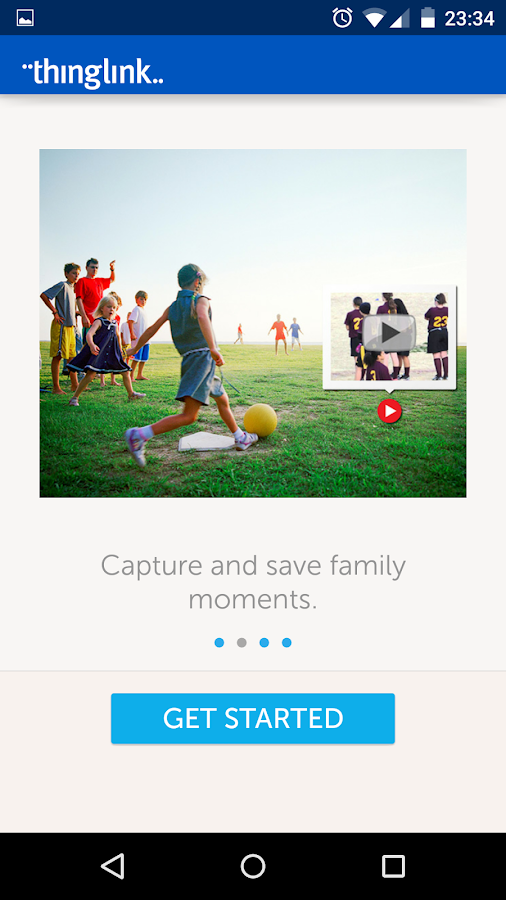Tap the kickball family photo
This screenshot has width=506, height=900.
253,323
